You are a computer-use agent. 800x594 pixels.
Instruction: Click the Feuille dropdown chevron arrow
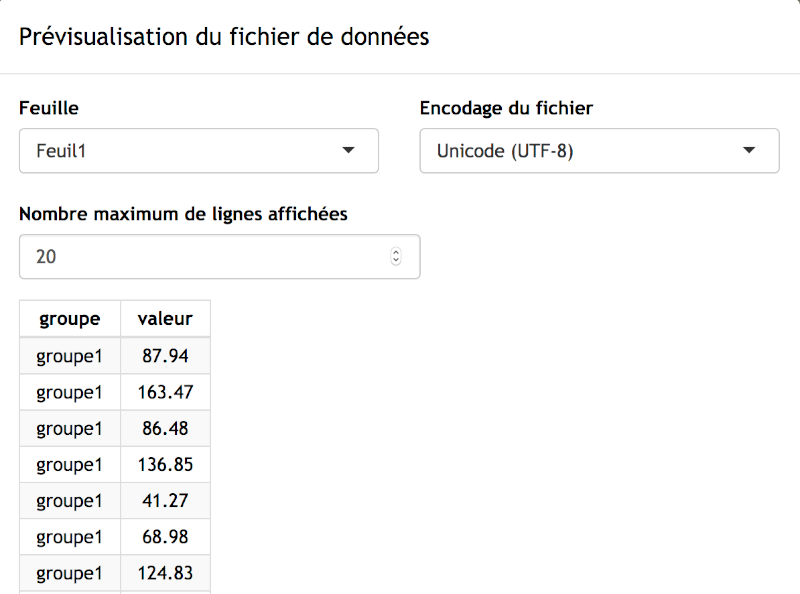348,150
